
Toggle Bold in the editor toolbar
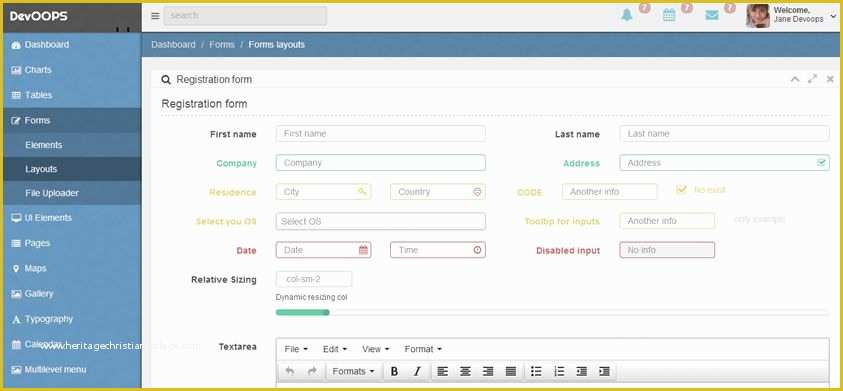tap(394, 371)
